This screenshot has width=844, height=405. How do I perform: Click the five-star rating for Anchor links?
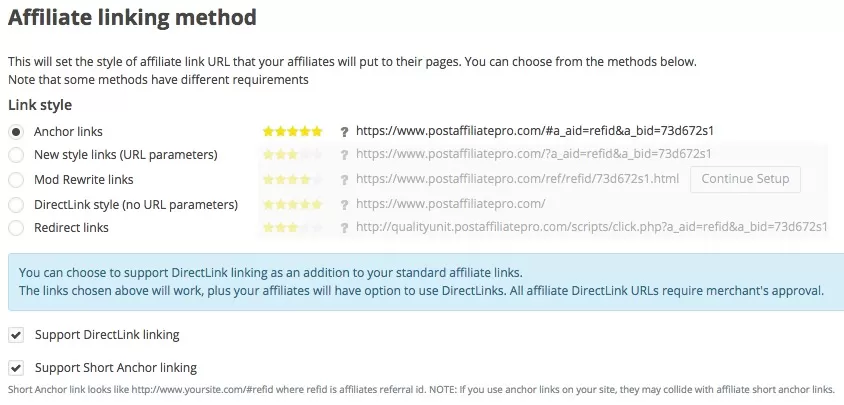(292, 131)
